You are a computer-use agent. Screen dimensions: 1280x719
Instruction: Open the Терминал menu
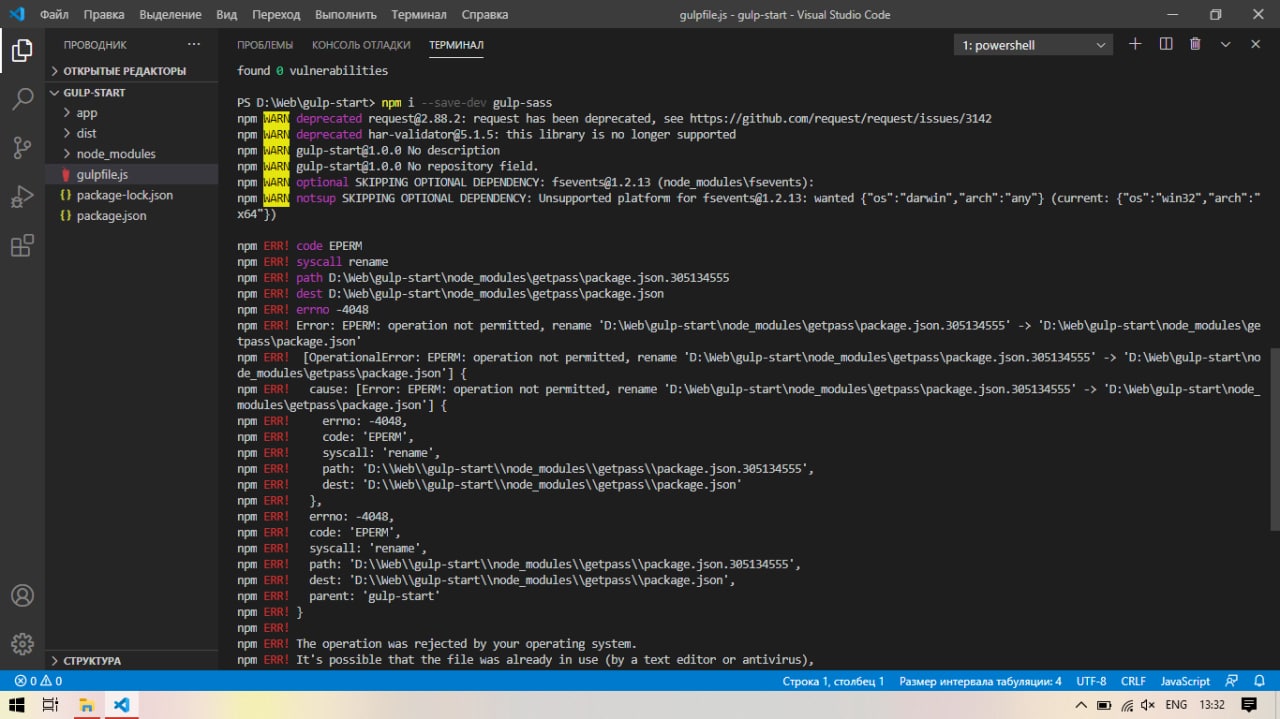pos(419,15)
